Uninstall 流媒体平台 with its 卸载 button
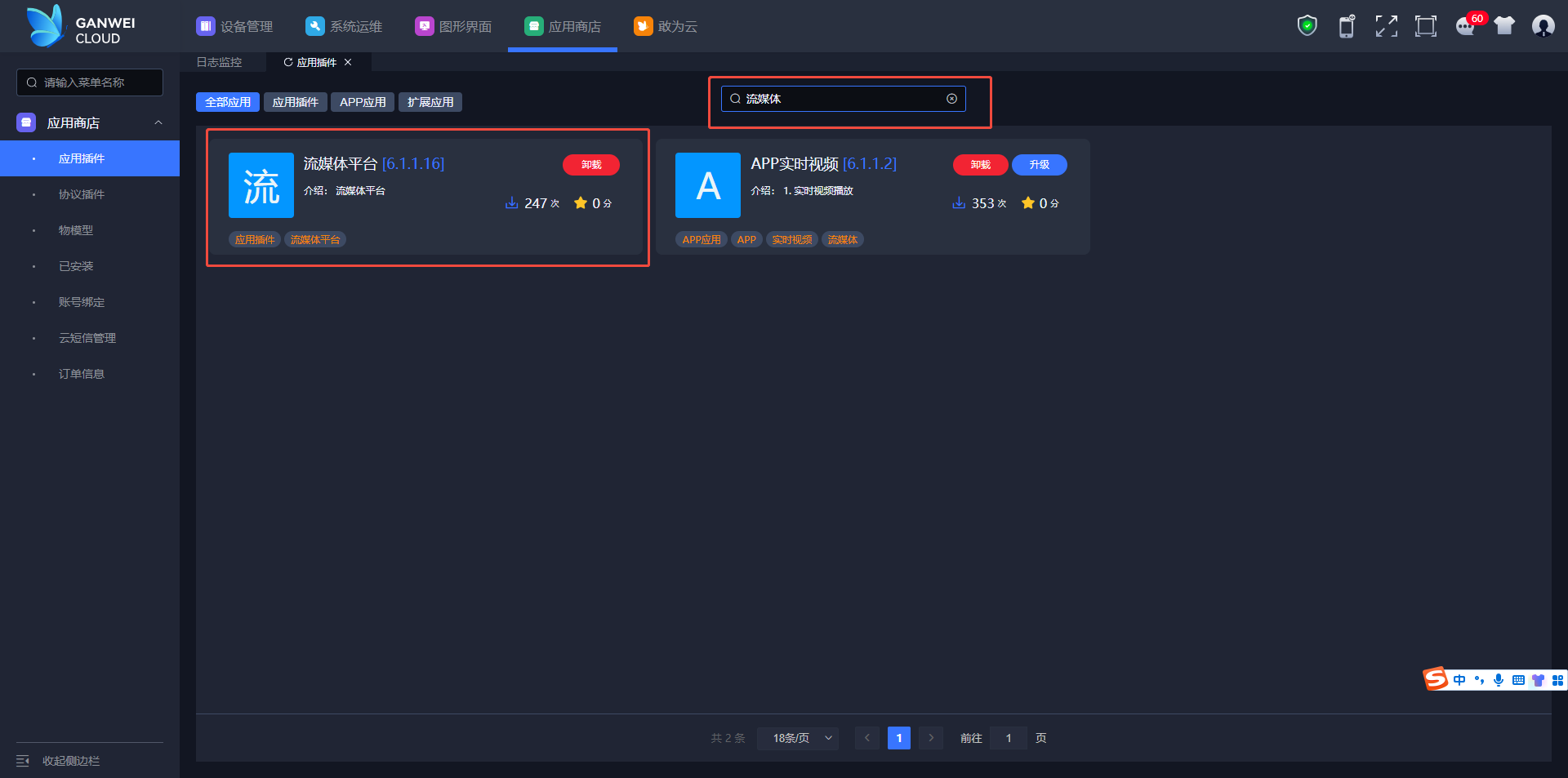Viewport: 1568px width, 778px height. pyautogui.click(x=591, y=165)
